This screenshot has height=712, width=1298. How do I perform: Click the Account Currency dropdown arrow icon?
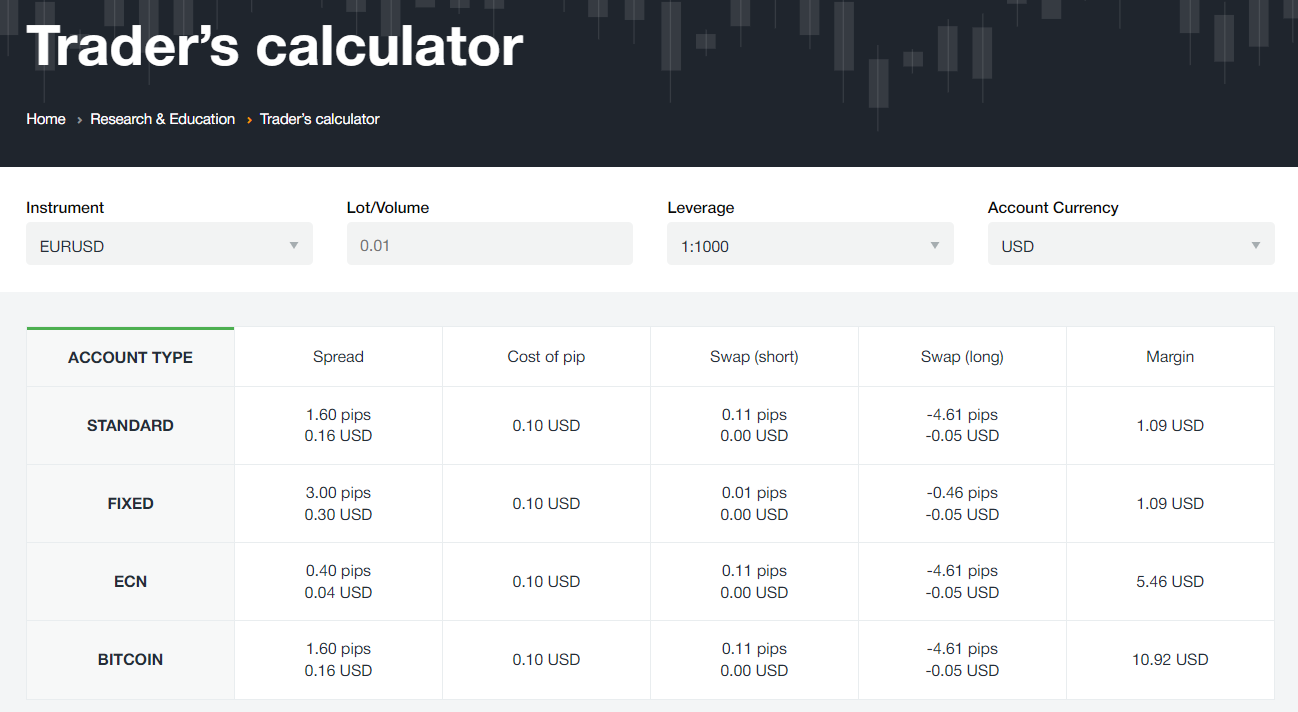click(x=1256, y=246)
